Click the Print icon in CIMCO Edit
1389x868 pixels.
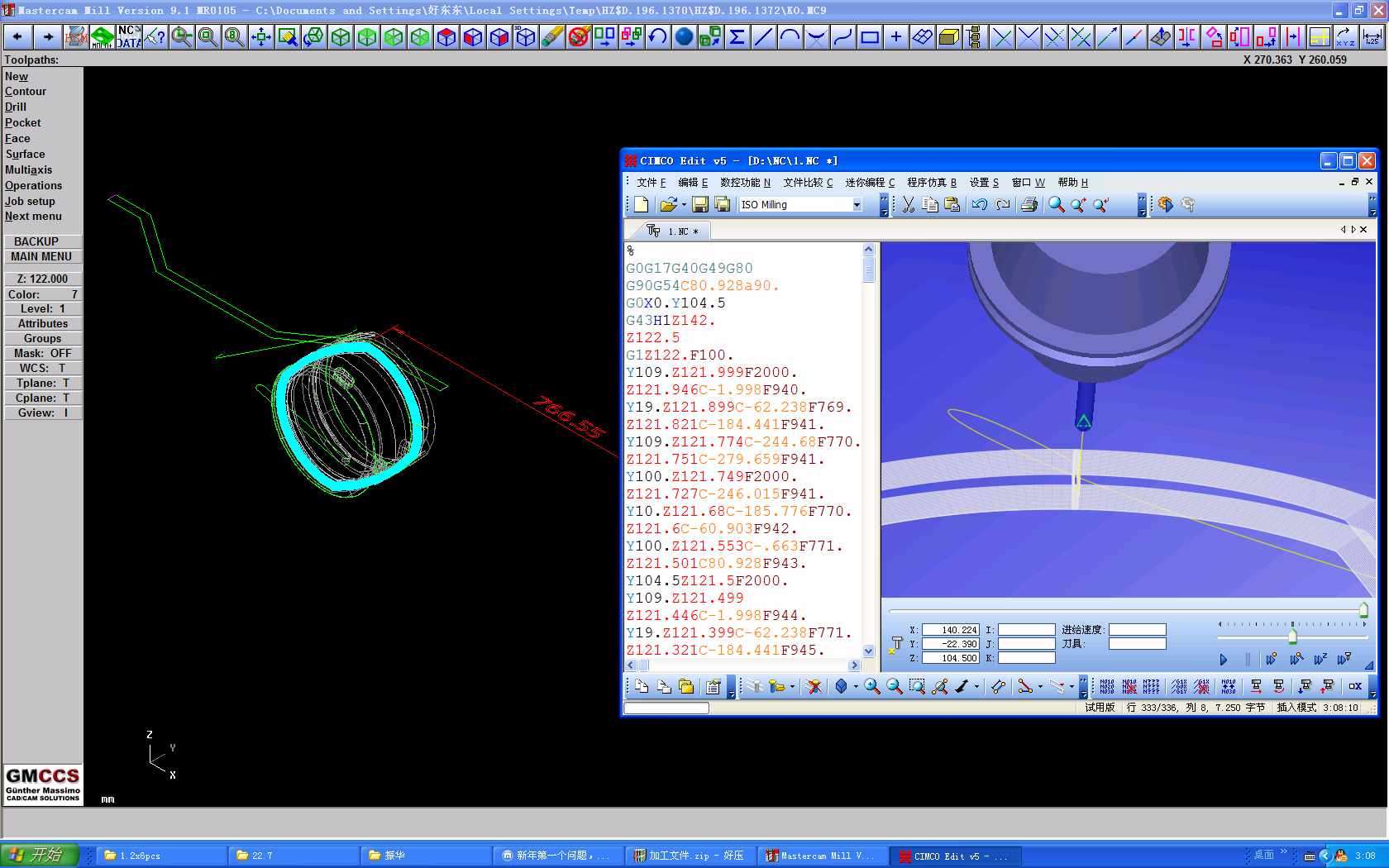[1029, 204]
